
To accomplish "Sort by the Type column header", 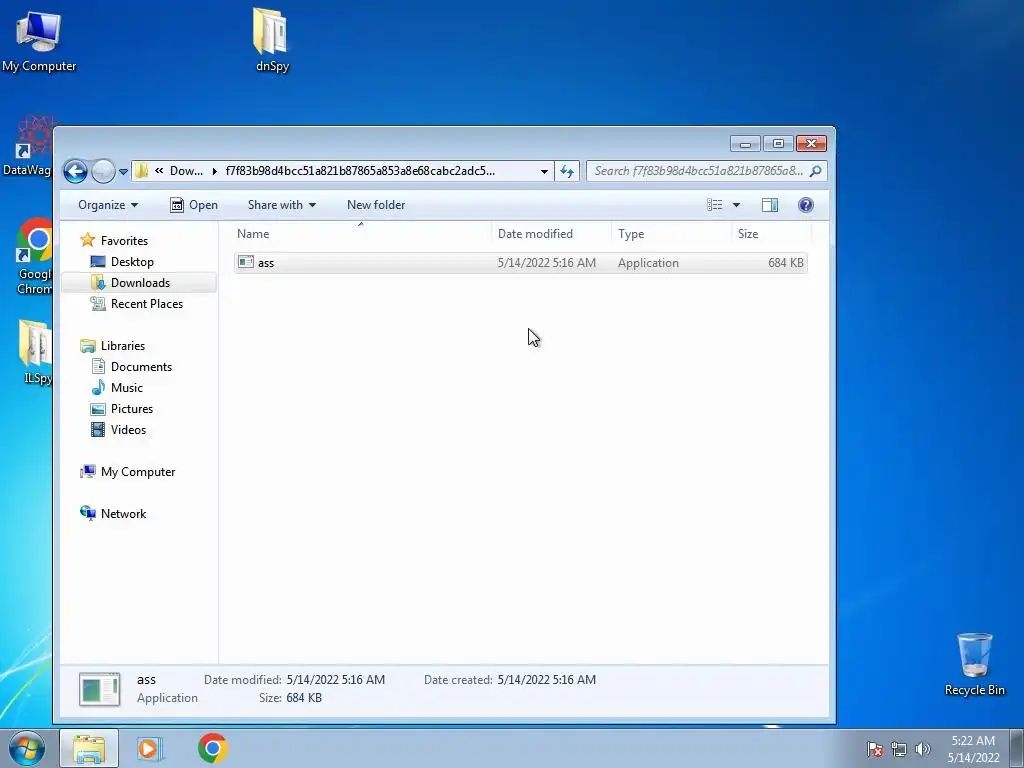I will tap(671, 234).
